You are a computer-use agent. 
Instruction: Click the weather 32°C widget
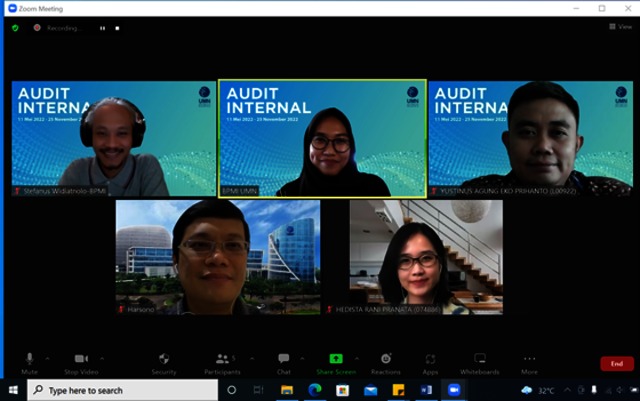pyautogui.click(x=538, y=391)
